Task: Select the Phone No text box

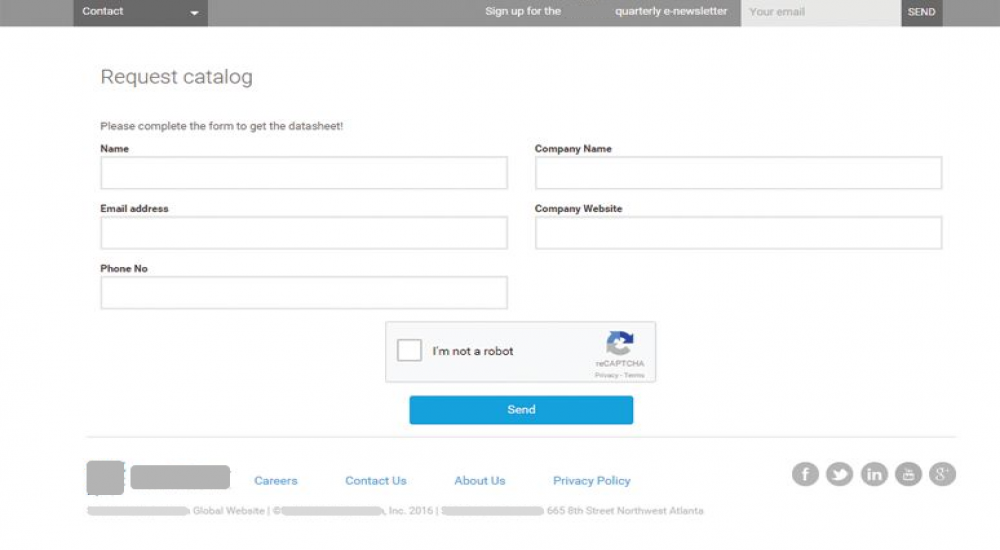Action: point(304,293)
